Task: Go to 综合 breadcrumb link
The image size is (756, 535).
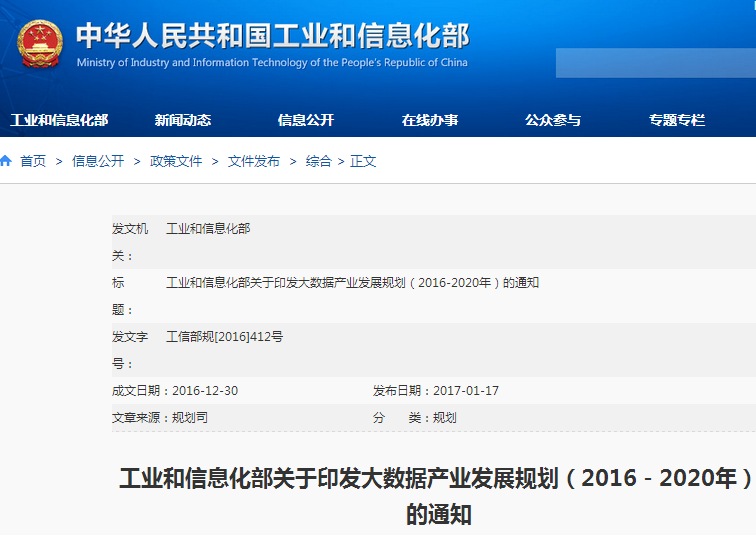Action: tap(319, 161)
